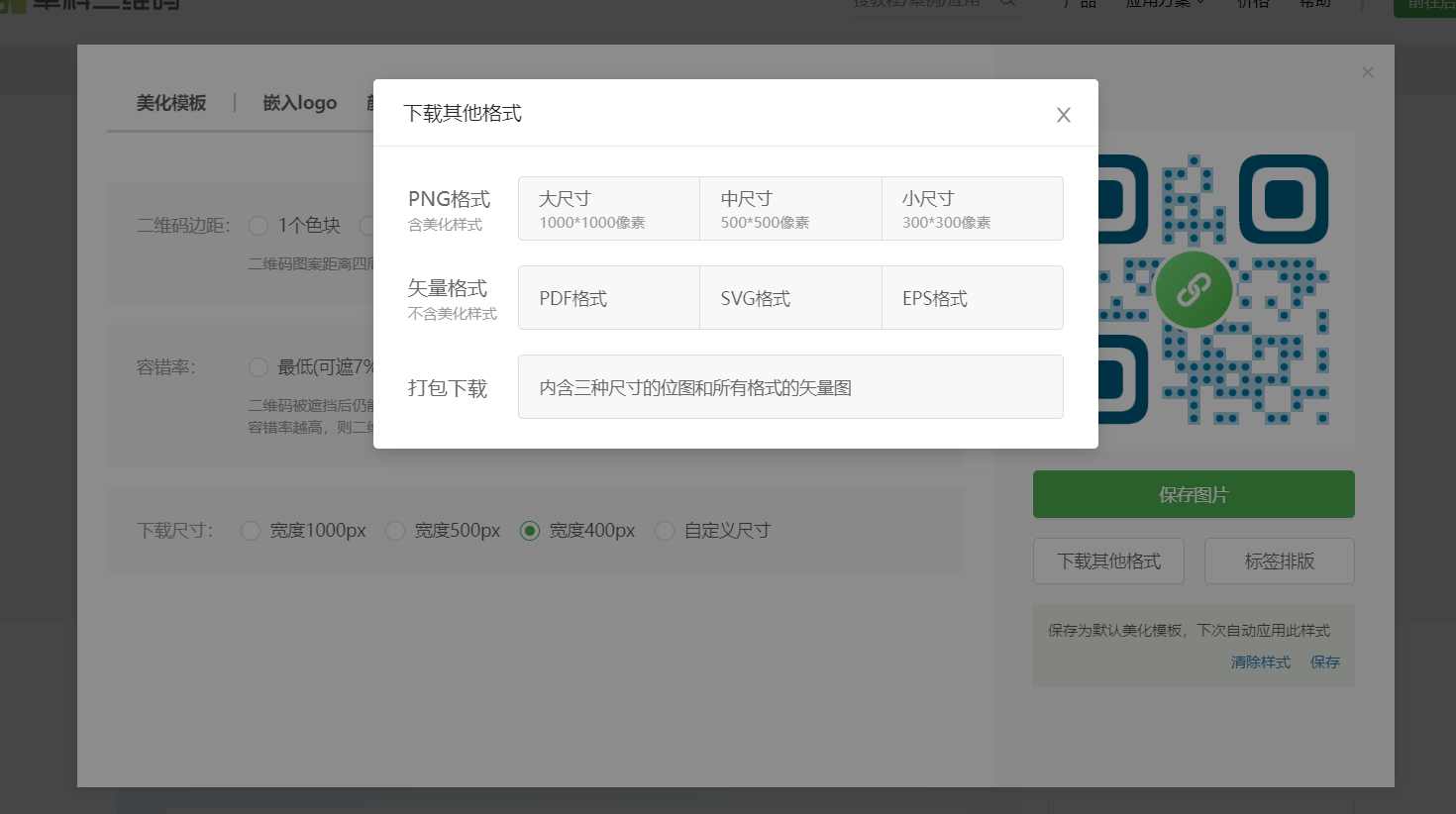Download the 小尺寸 300*300 PNG

[973, 209]
